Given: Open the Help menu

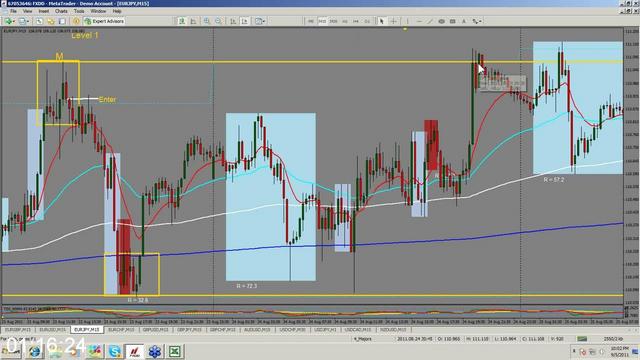Looking at the screenshot, I should click(x=117, y=11).
